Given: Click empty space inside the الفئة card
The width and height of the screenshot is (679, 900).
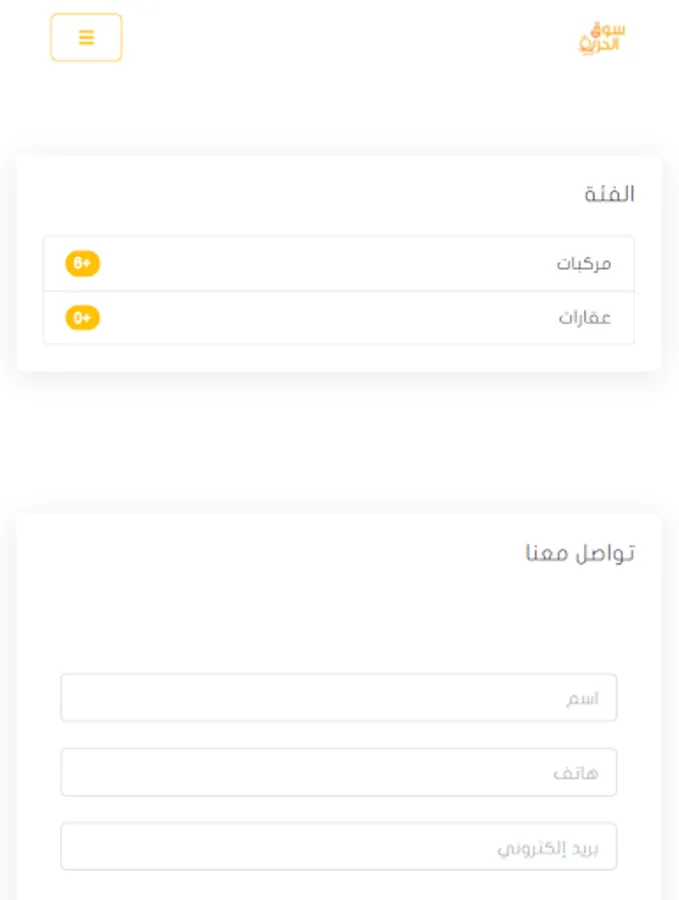Looking at the screenshot, I should (x=300, y=194).
